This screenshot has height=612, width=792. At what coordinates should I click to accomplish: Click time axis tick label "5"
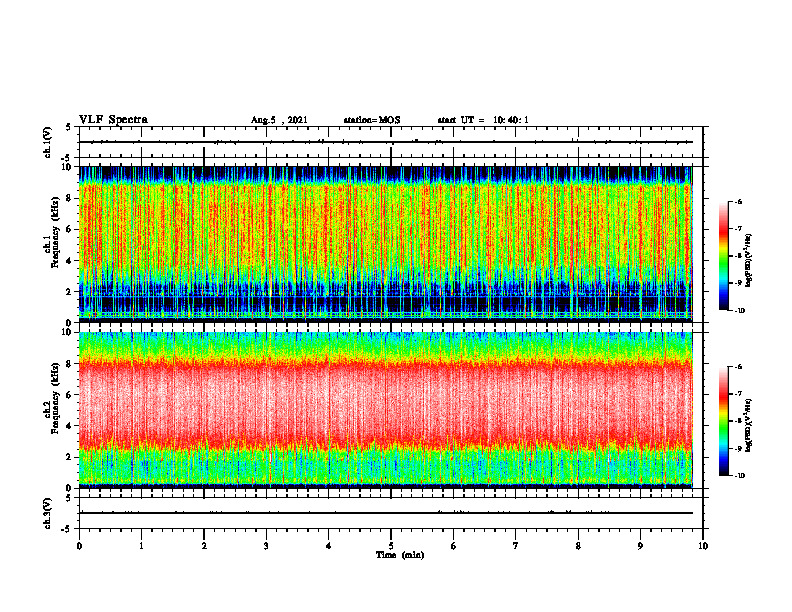(391, 546)
